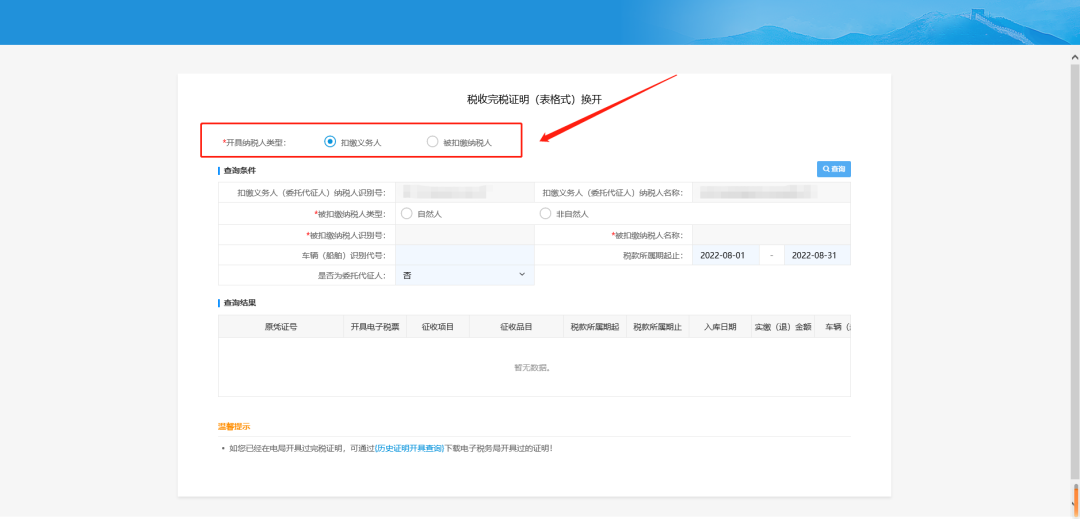Select the 被扣缴纳税人 radio option
The height and width of the screenshot is (519, 1080).
[433, 142]
